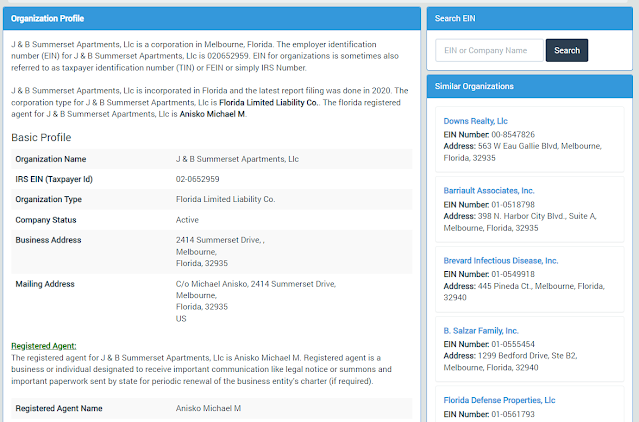The height and width of the screenshot is (422, 639).
Task: Open B. Salzar Family, Inc. link
Action: click(481, 331)
